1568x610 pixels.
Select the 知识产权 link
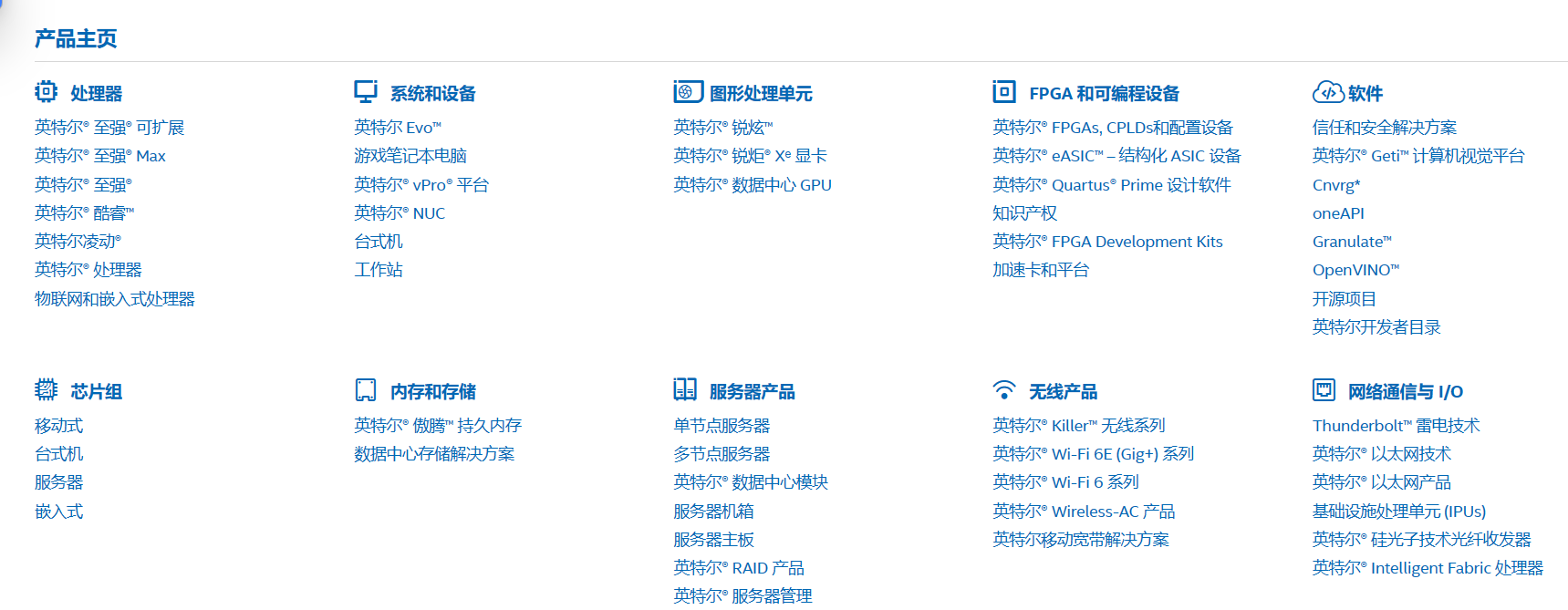[x=1025, y=212]
